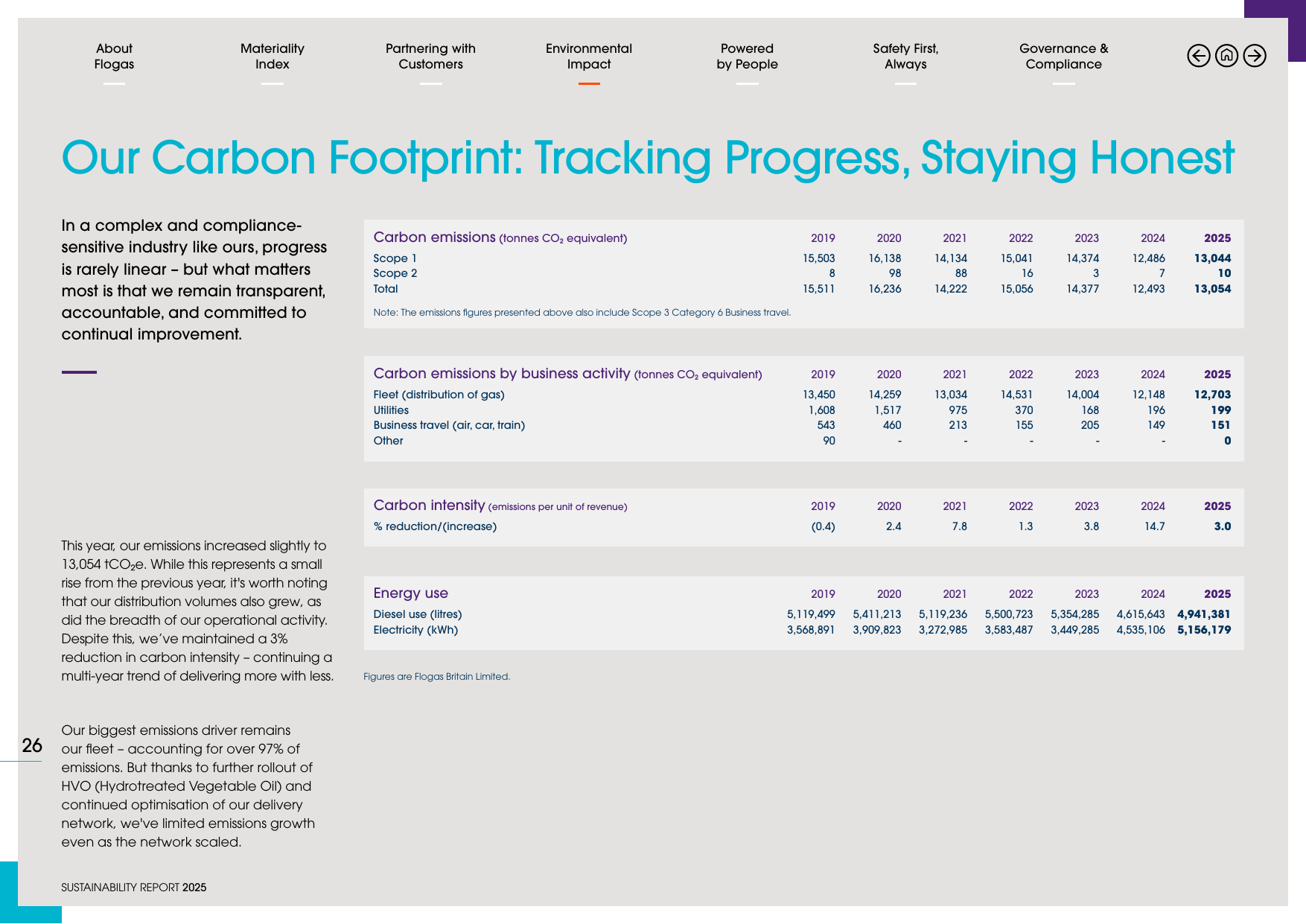
Task: Go to the previous page arrow icon
Action: 1198,56
